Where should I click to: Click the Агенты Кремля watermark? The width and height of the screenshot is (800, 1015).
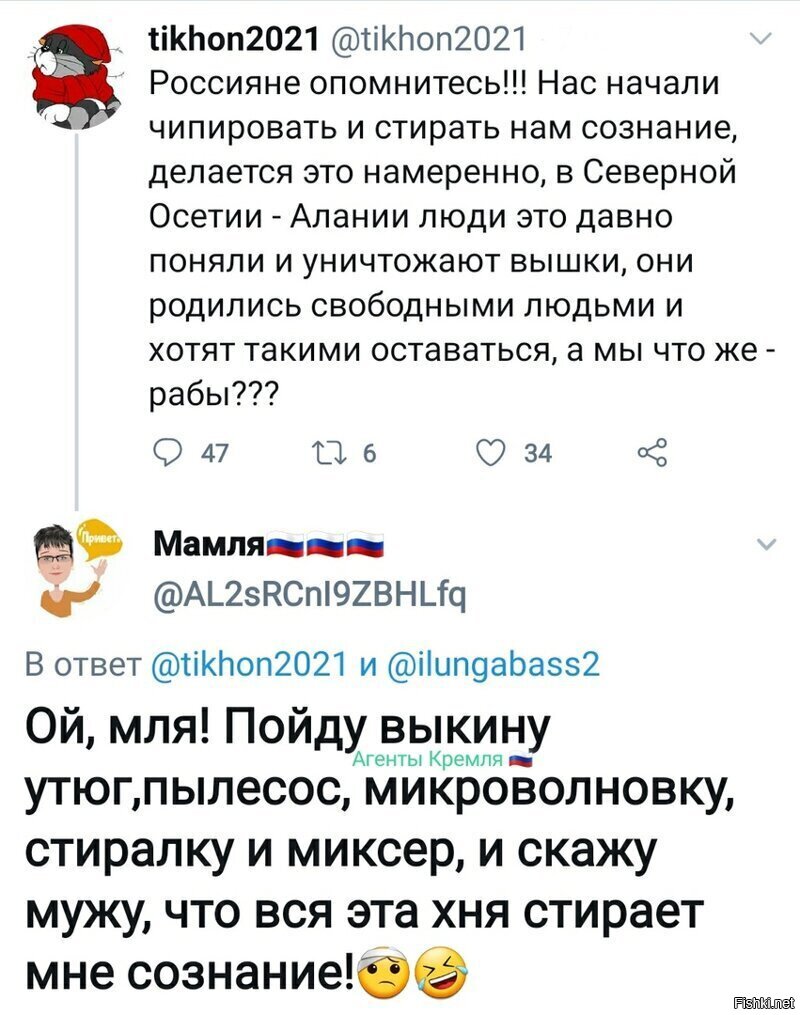(443, 760)
